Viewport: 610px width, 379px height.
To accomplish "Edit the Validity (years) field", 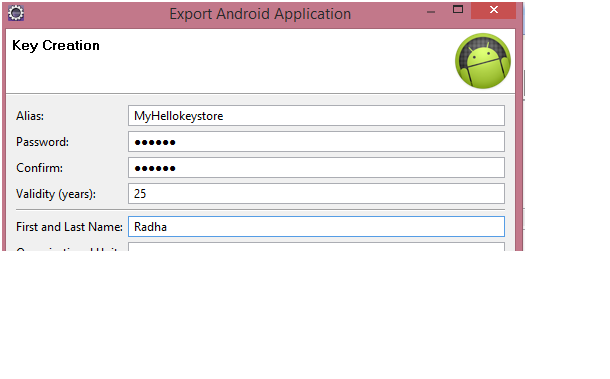I will (x=316, y=193).
